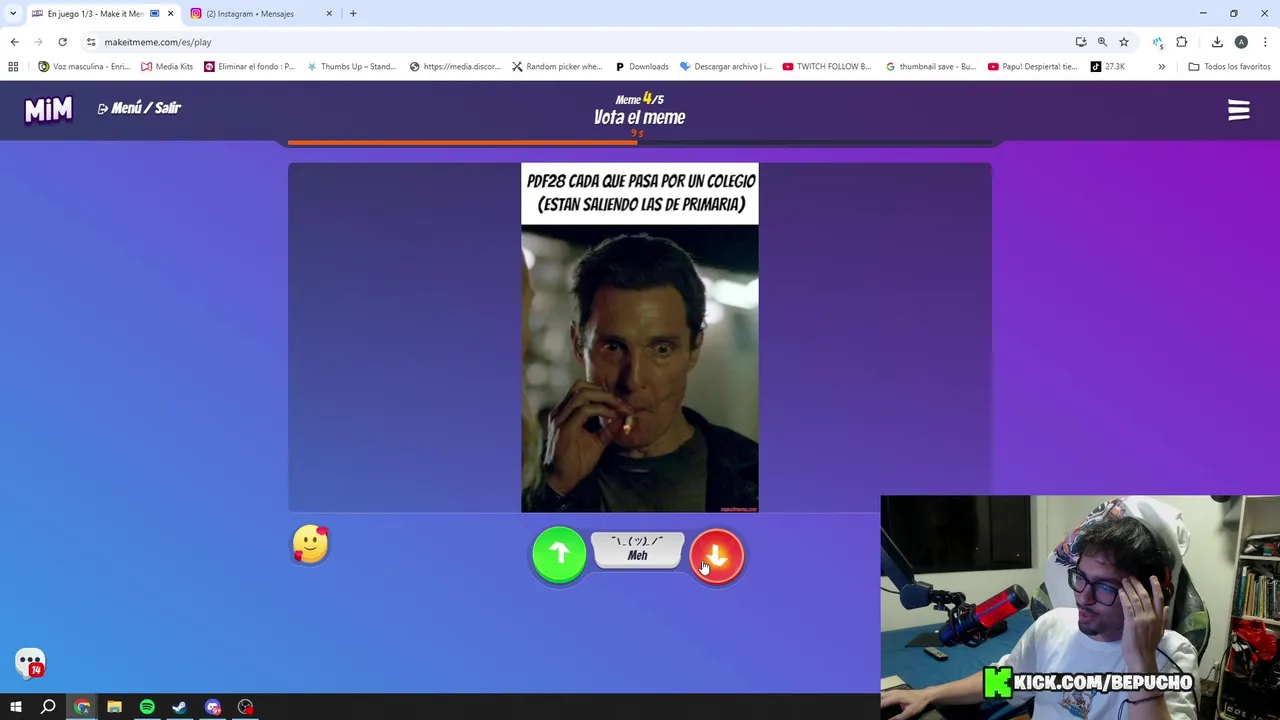The width and height of the screenshot is (1280, 720).
Task: Open the chat bubble with 14 notifications
Action: (30, 662)
